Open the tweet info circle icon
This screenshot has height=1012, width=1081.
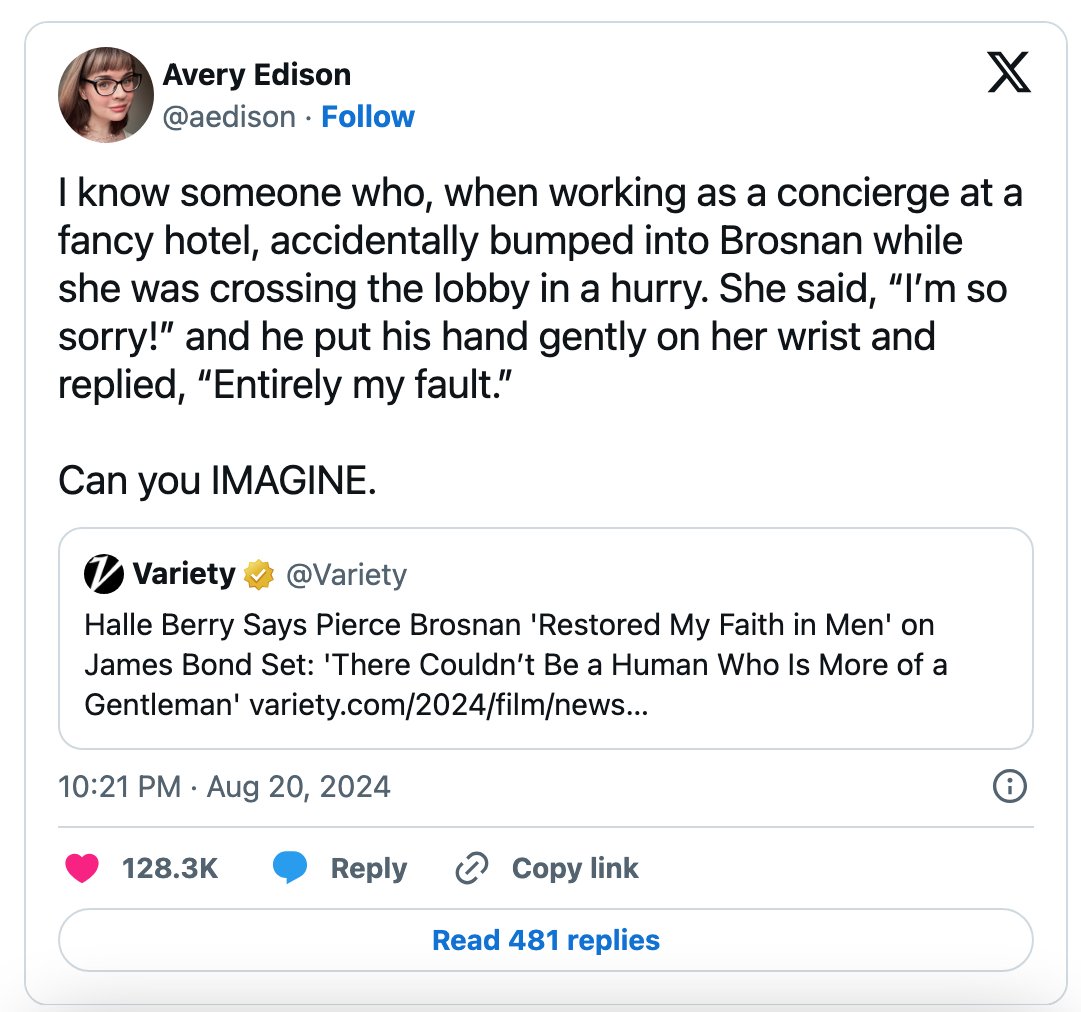click(1009, 786)
